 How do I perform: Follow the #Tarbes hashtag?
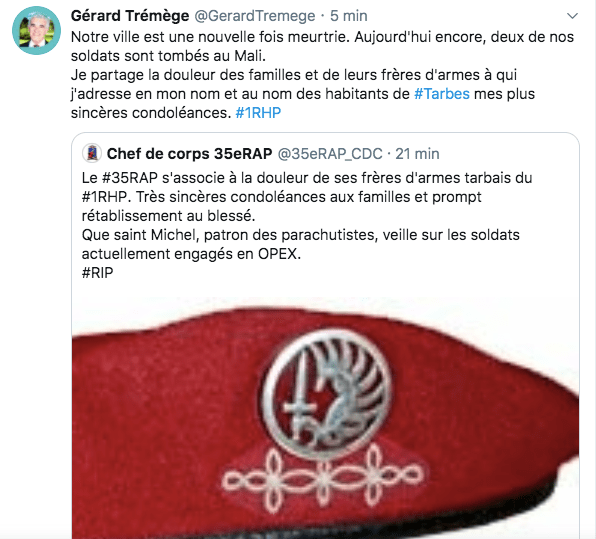click(x=442, y=94)
